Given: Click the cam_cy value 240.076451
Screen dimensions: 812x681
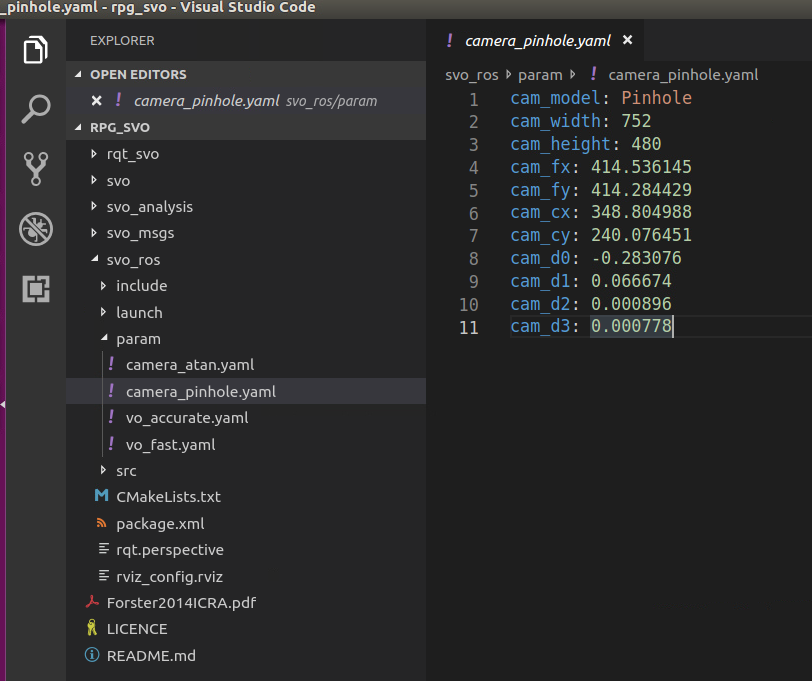Looking at the screenshot, I should pyautogui.click(x=641, y=235).
